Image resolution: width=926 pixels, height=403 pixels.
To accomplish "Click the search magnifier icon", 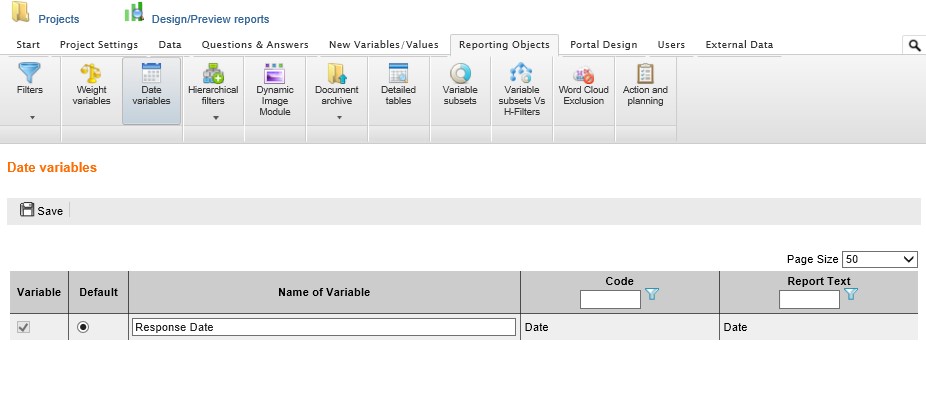I will click(x=913, y=45).
